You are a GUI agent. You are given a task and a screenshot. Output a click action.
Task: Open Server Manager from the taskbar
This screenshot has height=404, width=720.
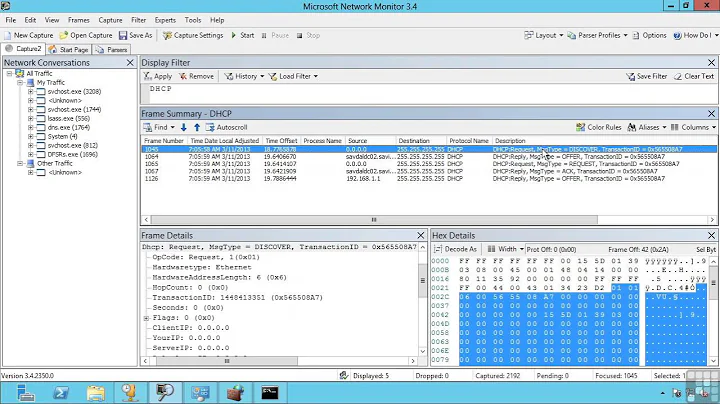tap(25, 393)
